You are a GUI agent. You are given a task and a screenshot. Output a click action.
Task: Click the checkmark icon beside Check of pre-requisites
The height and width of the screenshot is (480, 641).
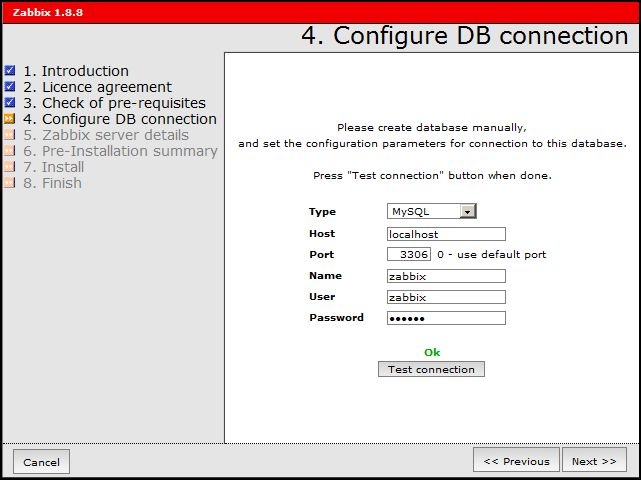click(10, 103)
